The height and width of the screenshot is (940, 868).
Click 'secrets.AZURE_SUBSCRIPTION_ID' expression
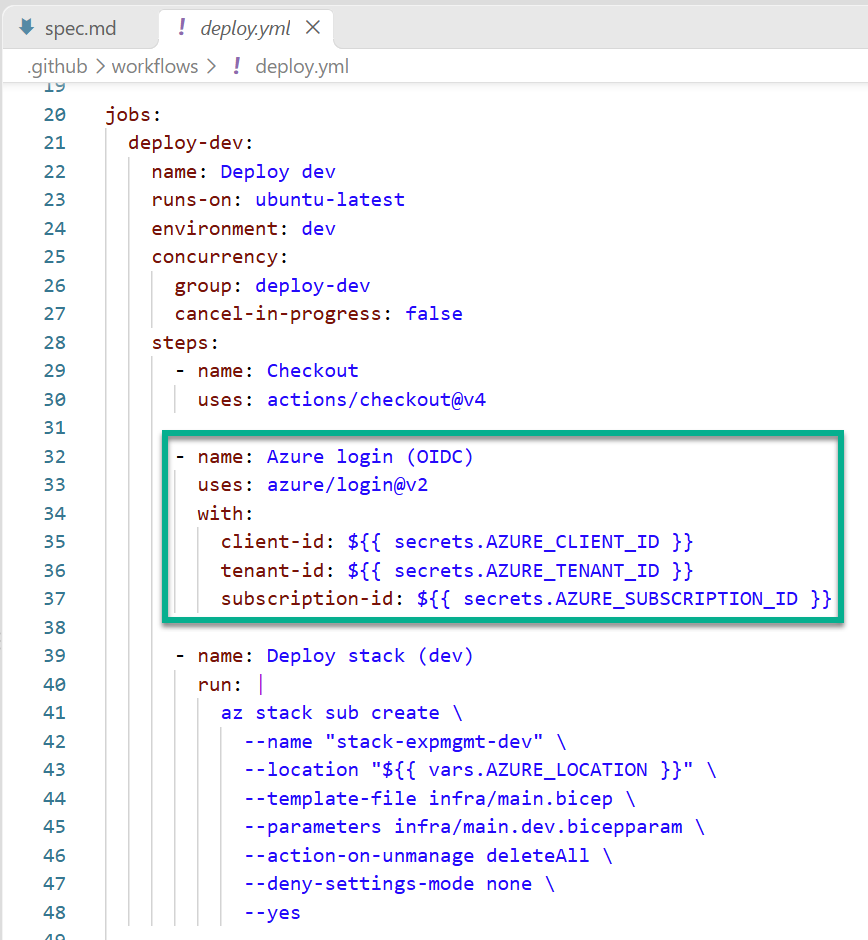pos(631,599)
